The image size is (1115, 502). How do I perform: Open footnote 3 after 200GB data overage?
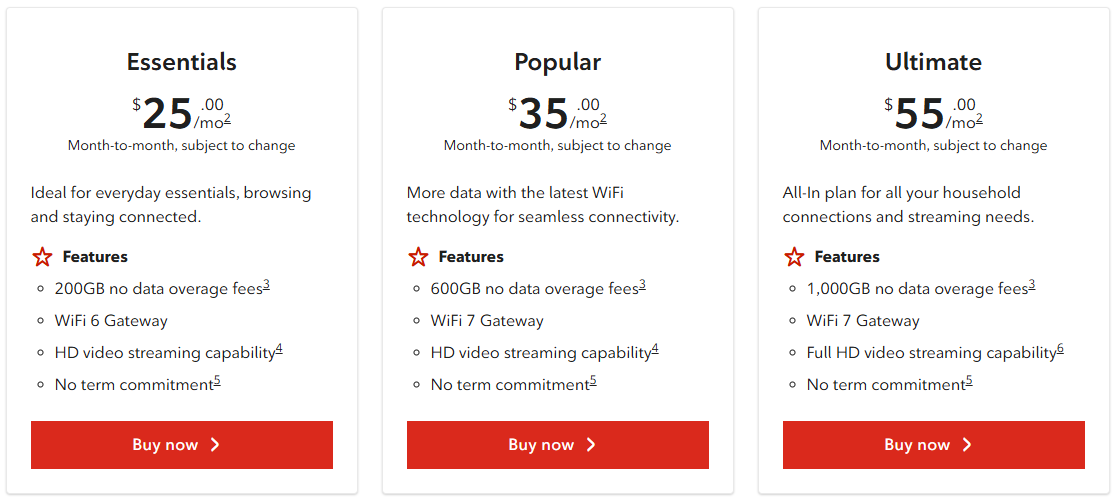coord(267,285)
